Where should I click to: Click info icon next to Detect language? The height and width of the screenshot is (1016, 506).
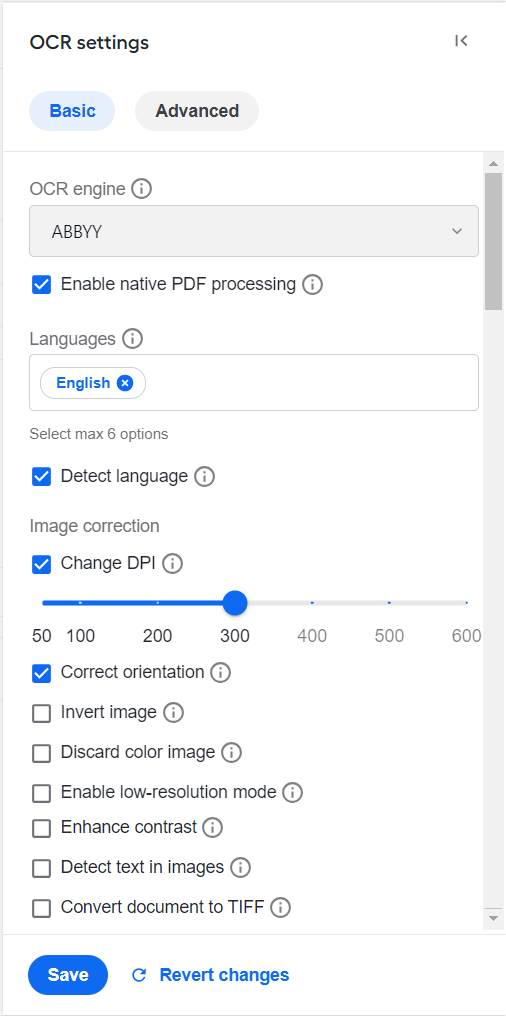pyautogui.click(x=204, y=477)
